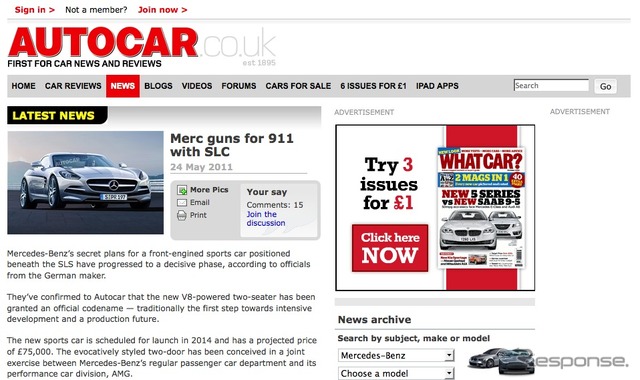Viewport: 640px width, 380px height.
Task: Go to the HOME menu item
Action: point(23,86)
